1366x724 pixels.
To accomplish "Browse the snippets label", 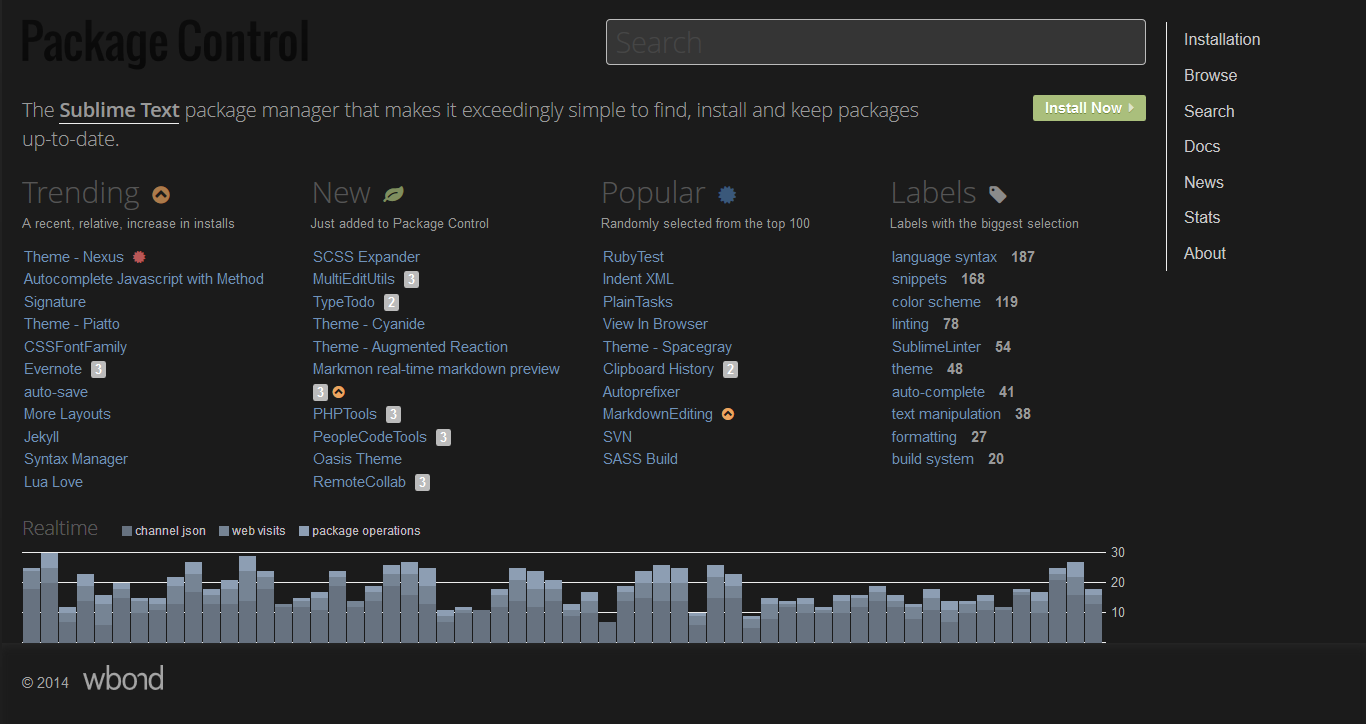I will pos(919,279).
